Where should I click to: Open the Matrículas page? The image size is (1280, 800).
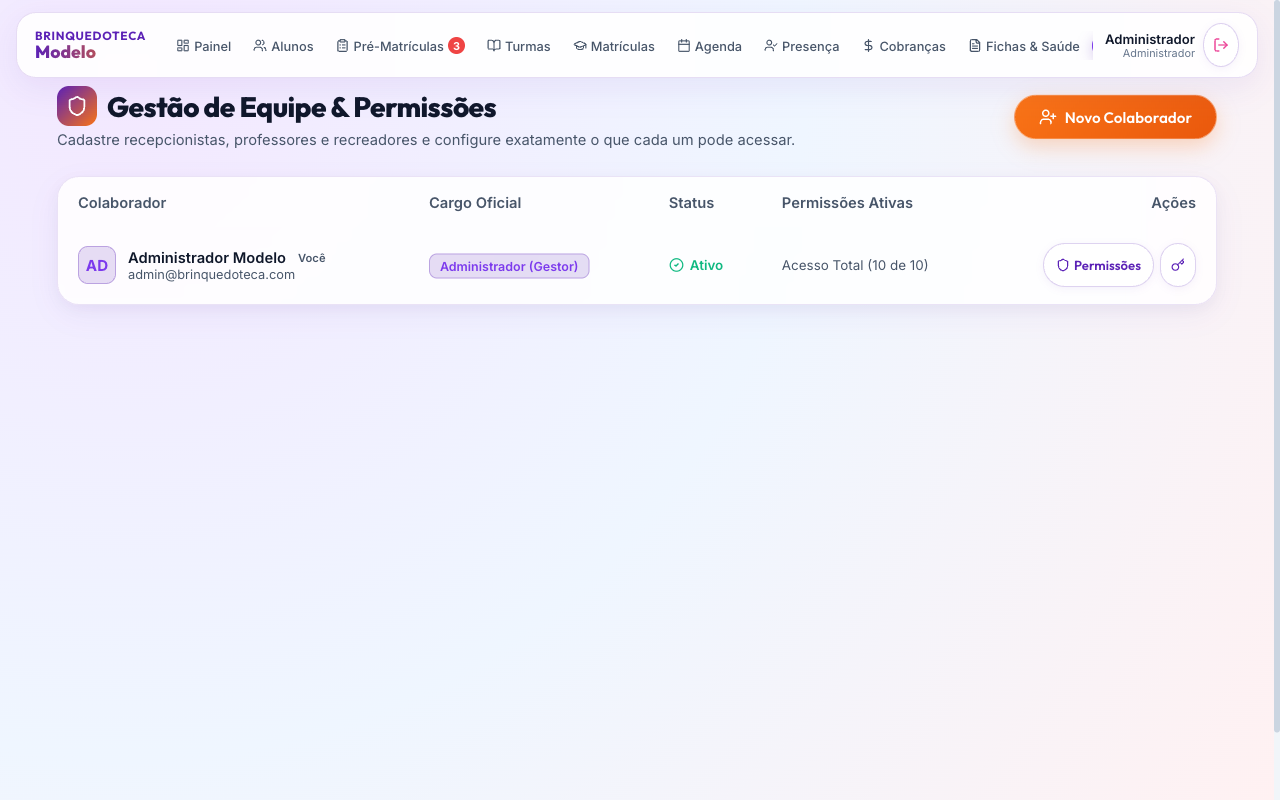(614, 46)
